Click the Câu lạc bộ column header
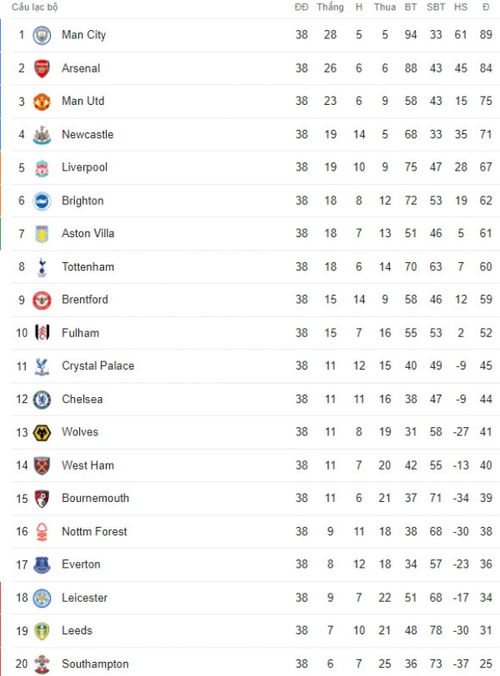Image resolution: width=500 pixels, height=676 pixels. click(34, 7)
